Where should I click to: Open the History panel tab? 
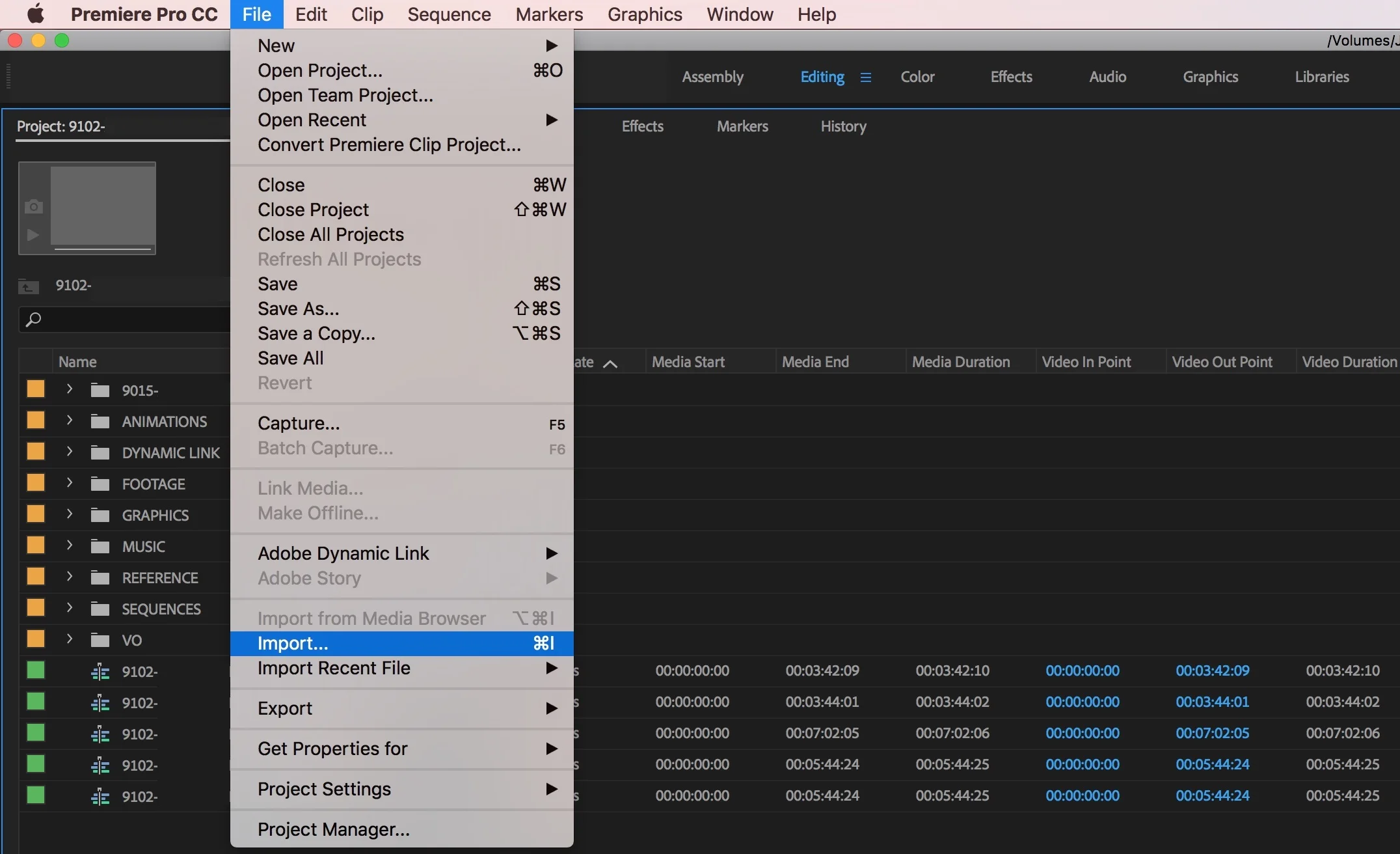click(843, 126)
